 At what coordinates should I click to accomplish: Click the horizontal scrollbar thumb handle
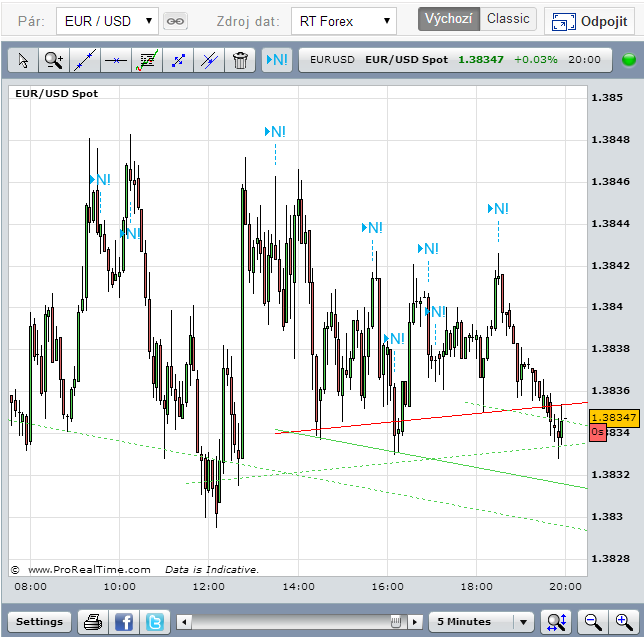coord(396,622)
